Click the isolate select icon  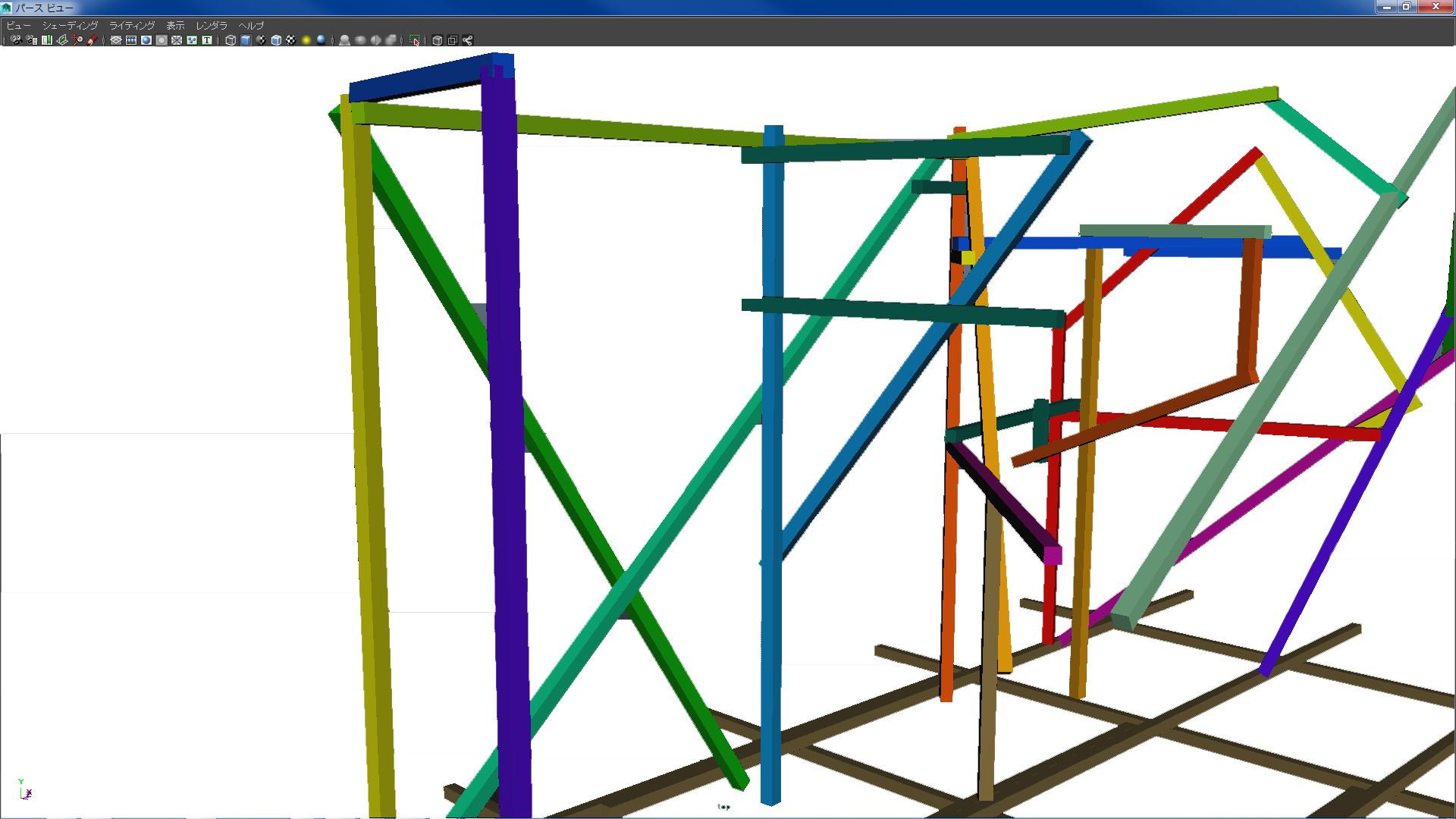[x=415, y=40]
